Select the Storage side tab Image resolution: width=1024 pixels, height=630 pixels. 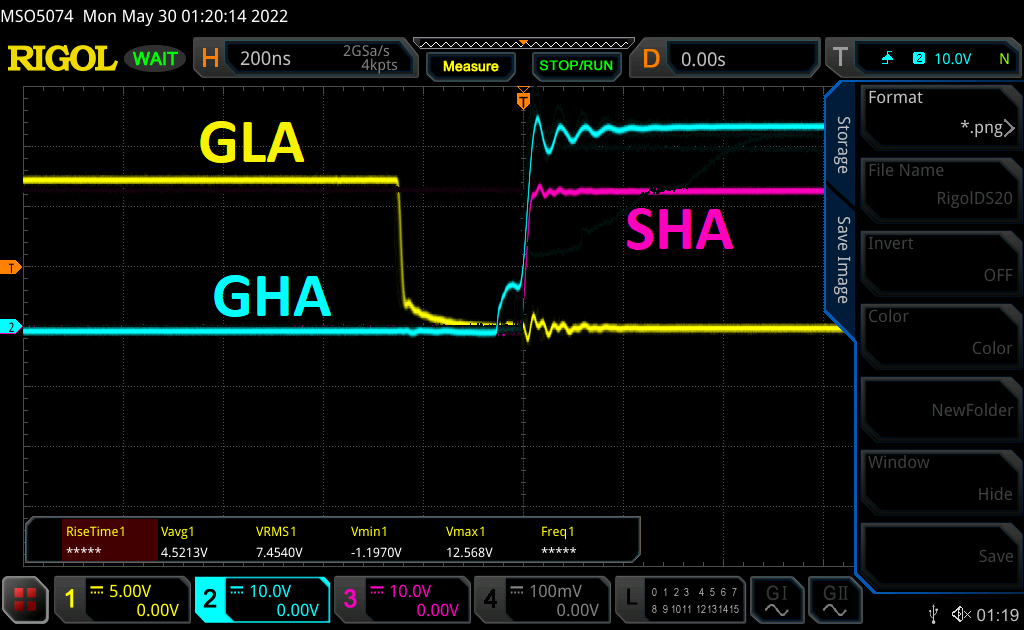click(x=843, y=145)
